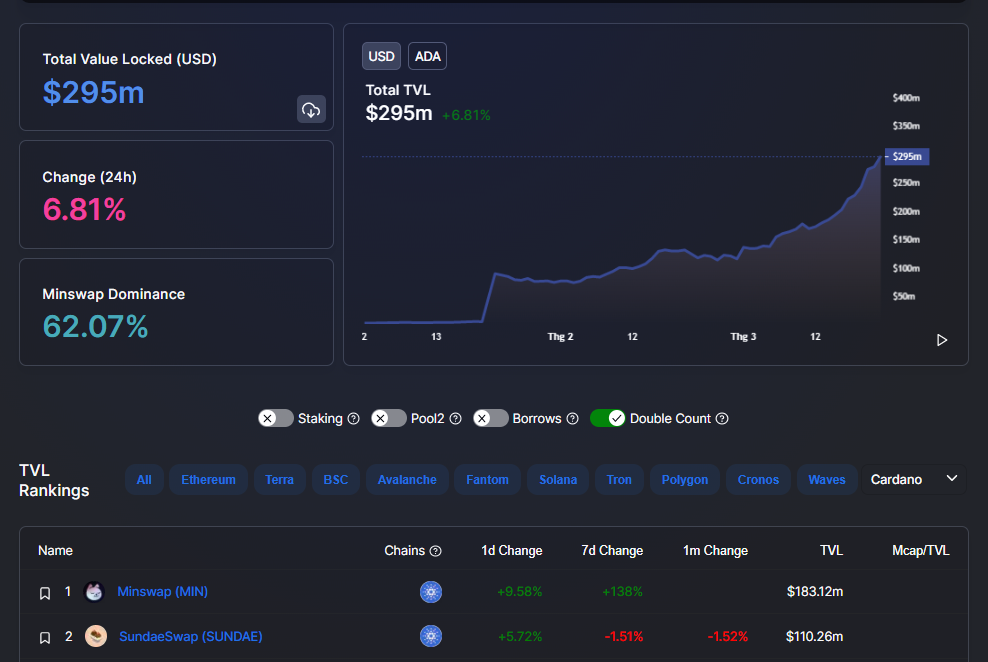
Task: Disable the Double Count toggle
Action: [607, 418]
